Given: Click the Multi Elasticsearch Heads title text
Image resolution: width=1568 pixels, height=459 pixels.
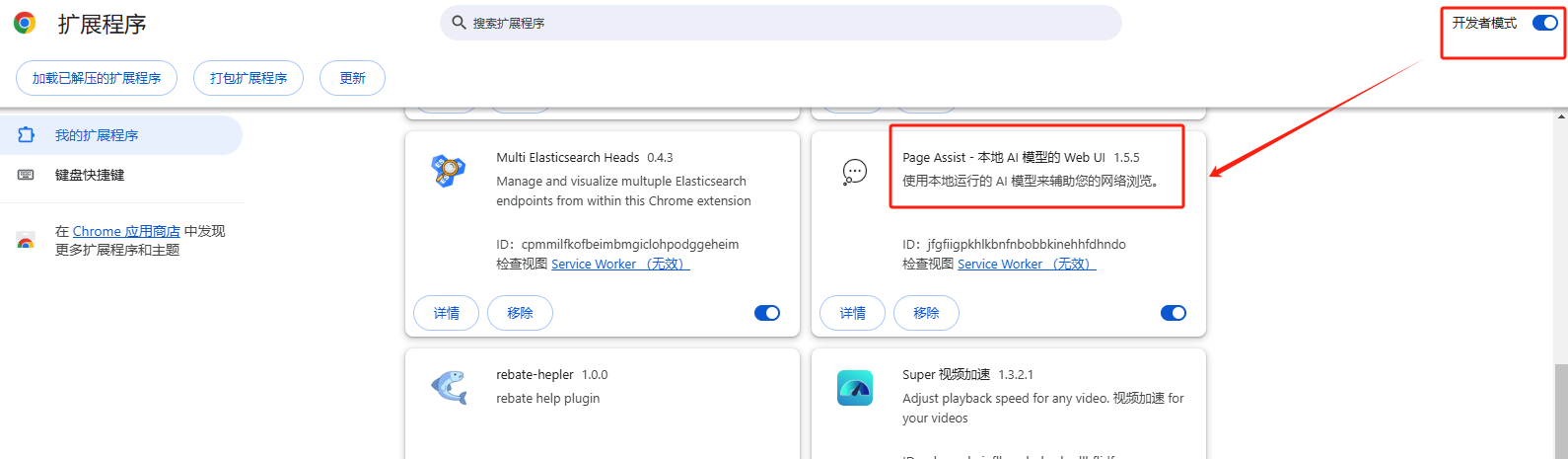Looking at the screenshot, I should (x=568, y=157).
